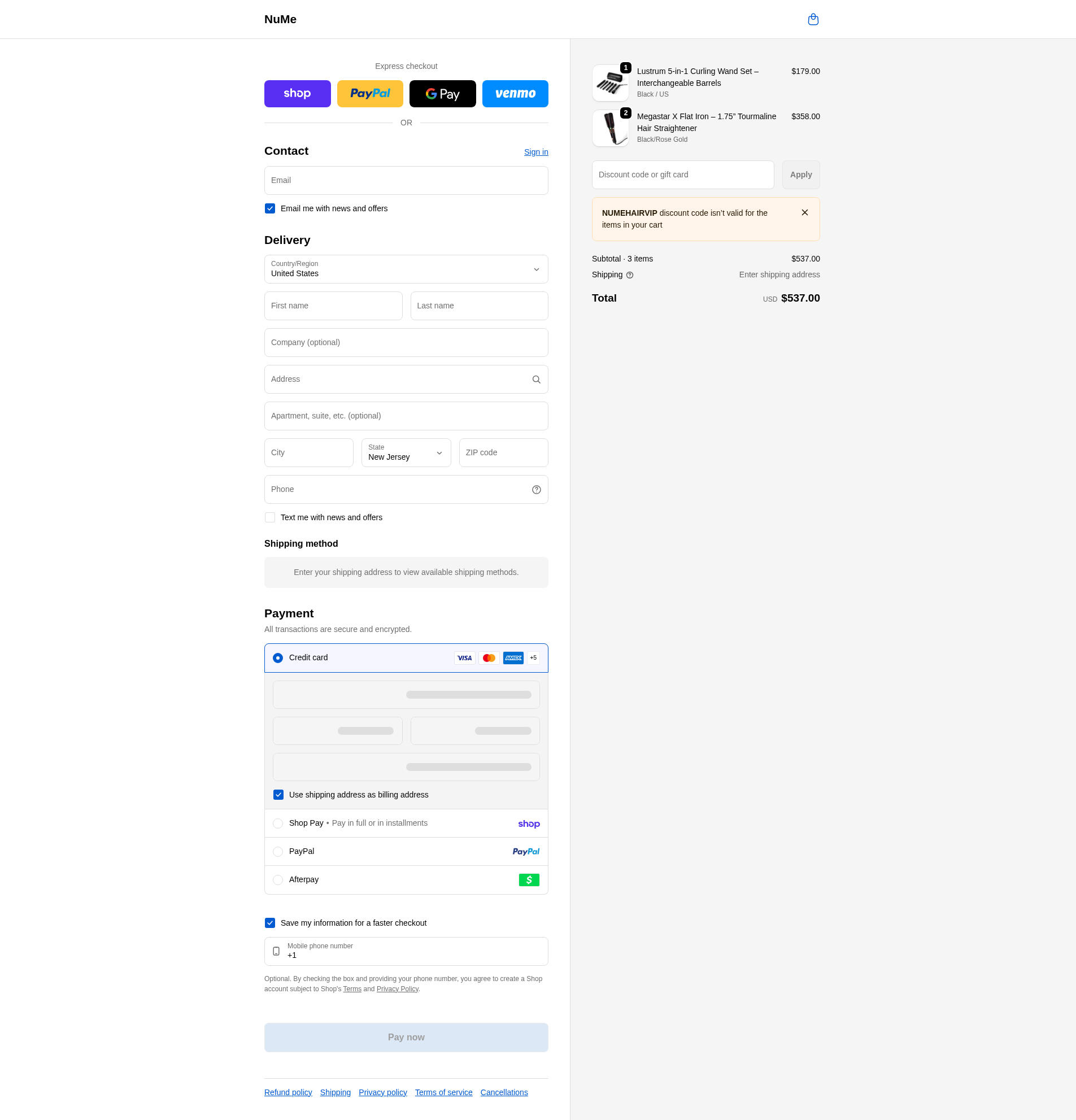Image resolution: width=1076 pixels, height=1120 pixels.
Task: Expand the State dropdown showing New Jersey
Action: coord(406,452)
